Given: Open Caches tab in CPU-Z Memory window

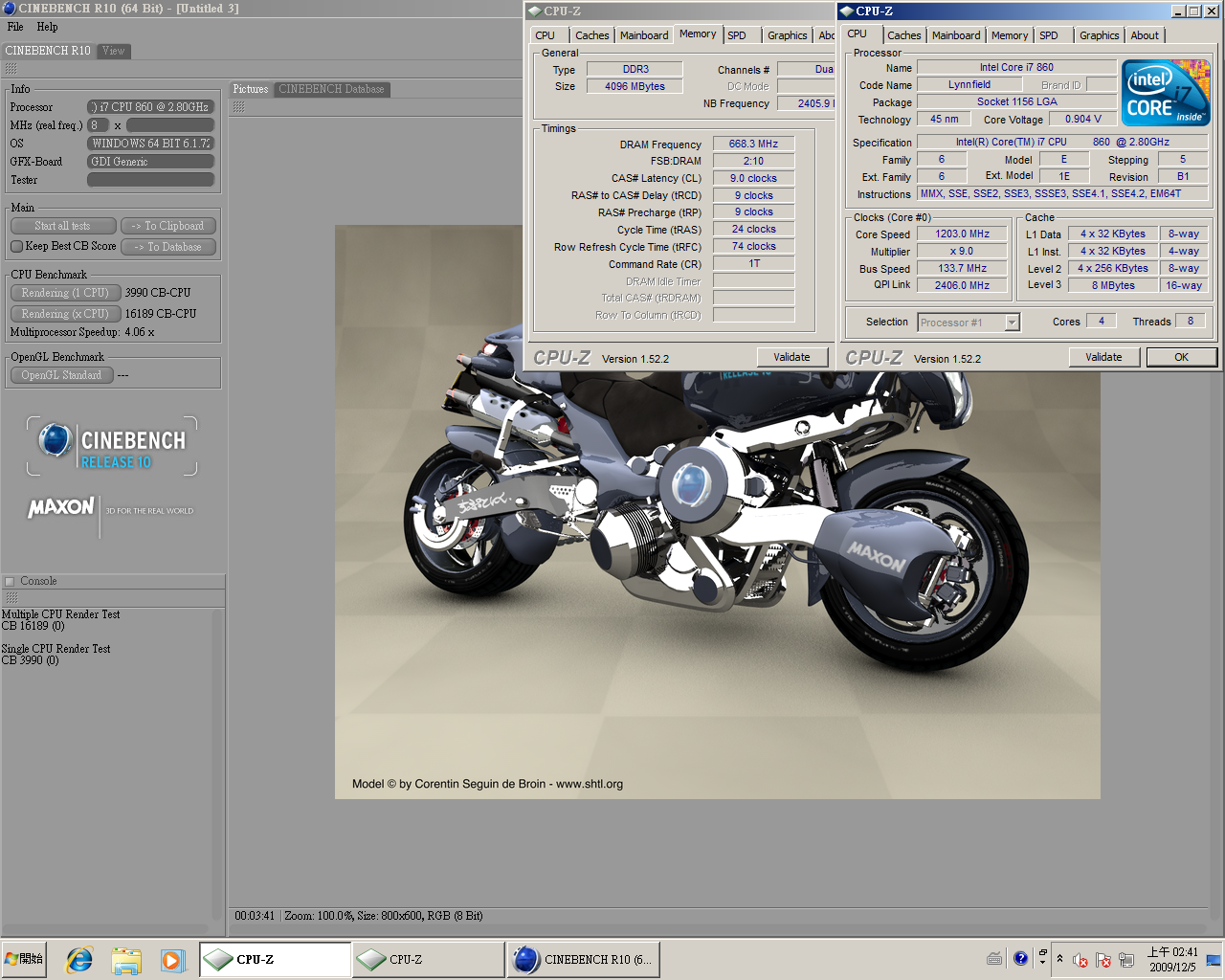Looking at the screenshot, I should point(592,35).
